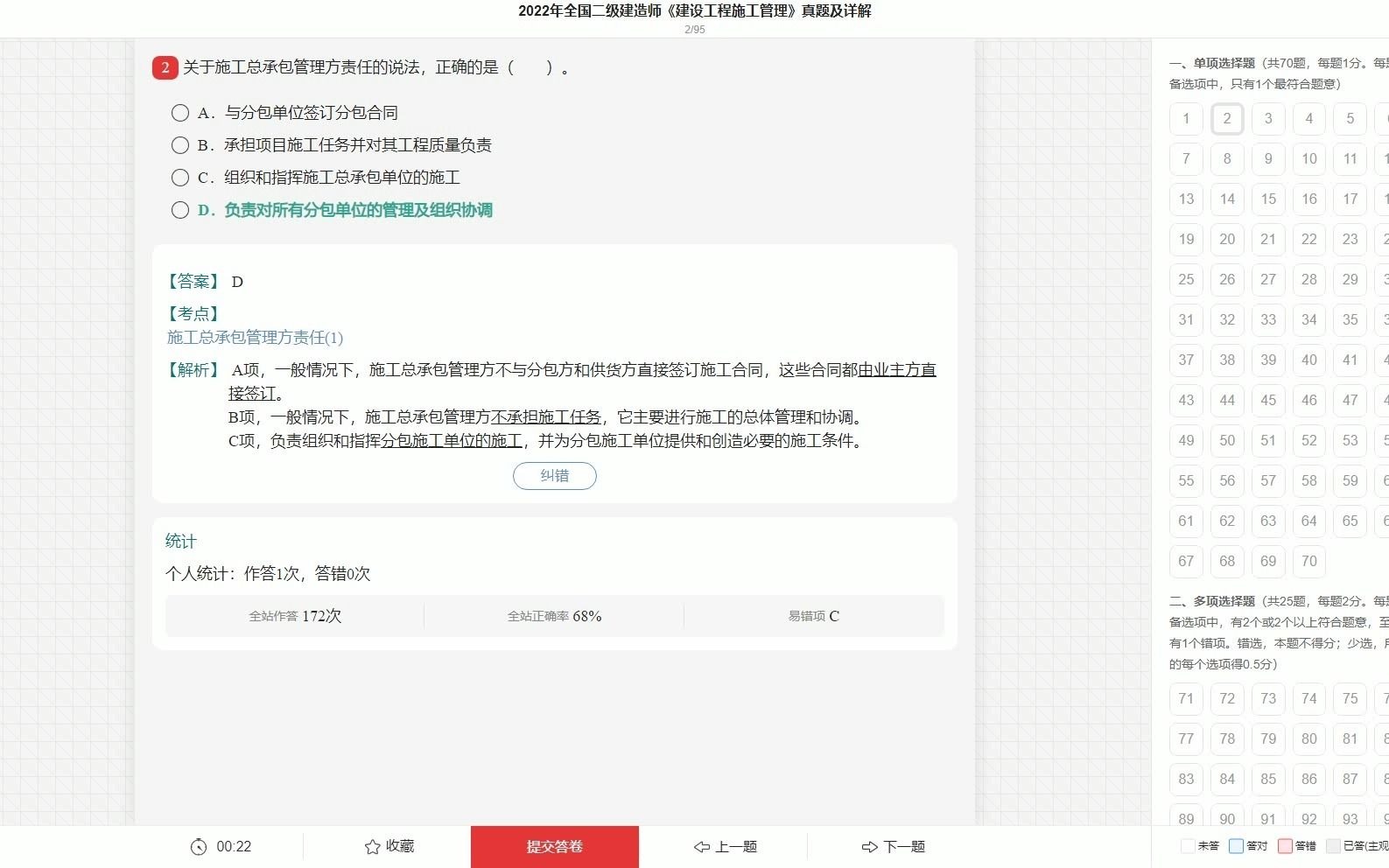Click the 单项选择题 section heading
The height and width of the screenshot is (868, 1389).
coord(1224,63)
